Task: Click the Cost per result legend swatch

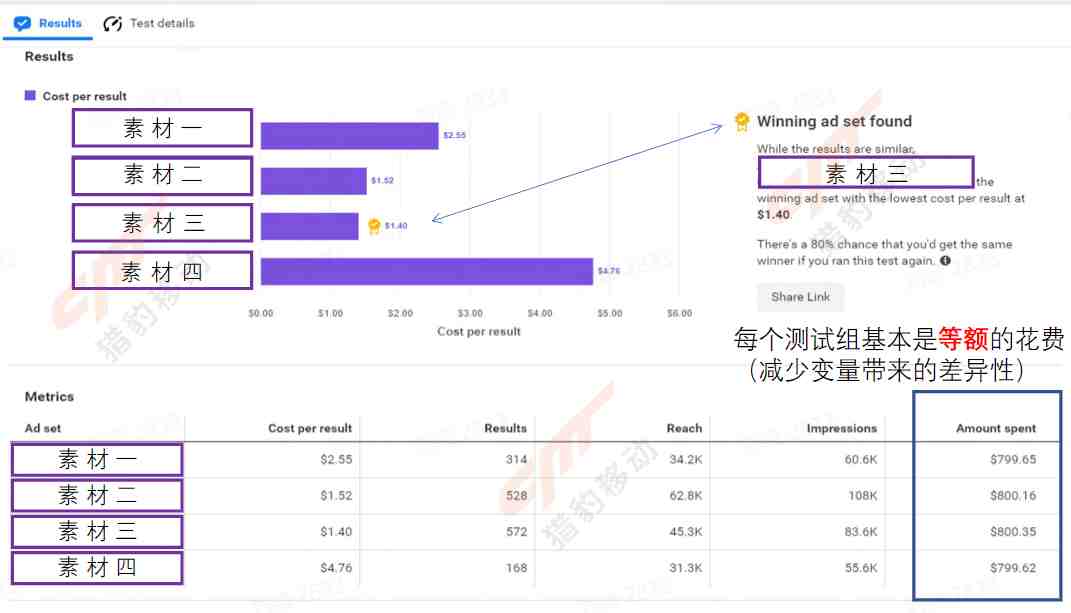Action: click(30, 96)
